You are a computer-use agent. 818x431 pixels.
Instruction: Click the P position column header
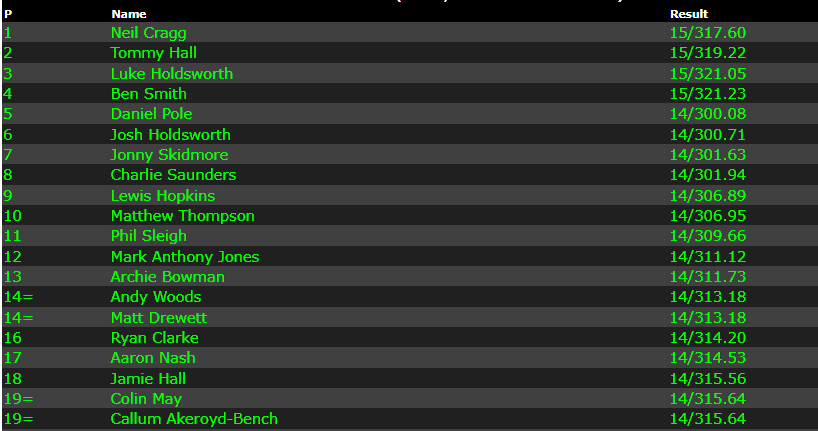(x=8, y=14)
